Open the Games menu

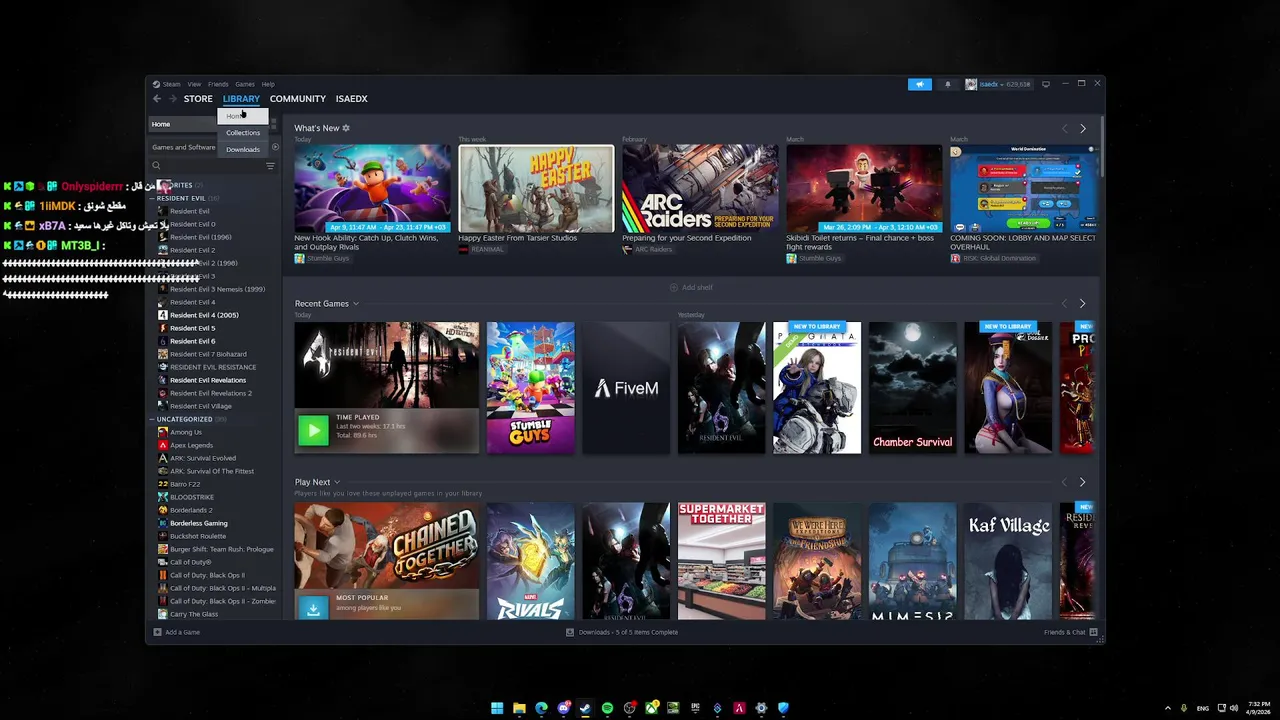click(x=245, y=84)
